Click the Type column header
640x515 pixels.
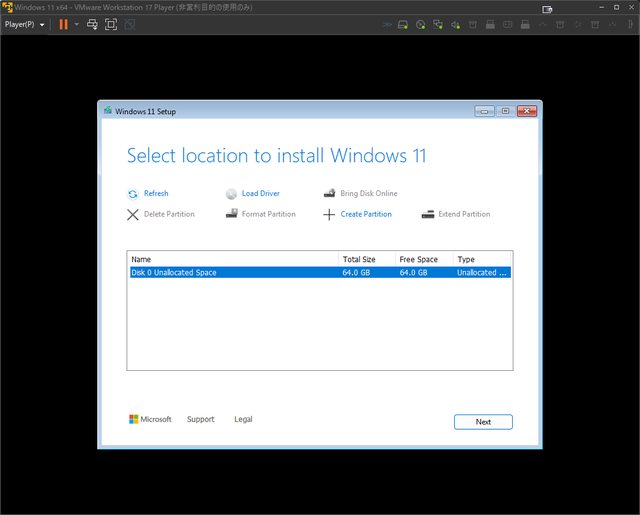pos(481,259)
